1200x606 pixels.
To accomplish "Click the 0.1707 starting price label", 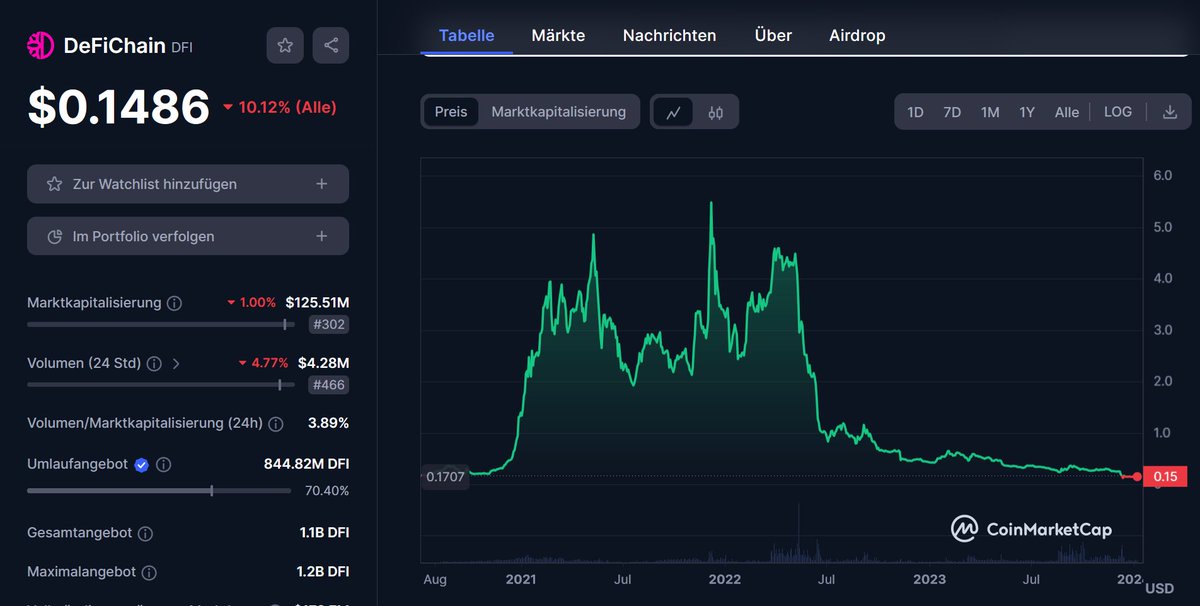I will [x=445, y=477].
